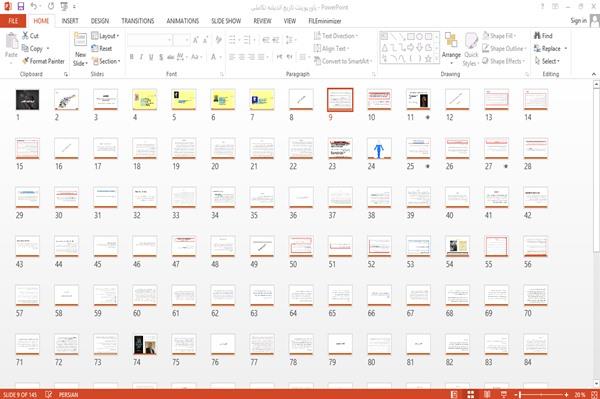
Task: Toggle text Shadow formatting
Action: 161,57
